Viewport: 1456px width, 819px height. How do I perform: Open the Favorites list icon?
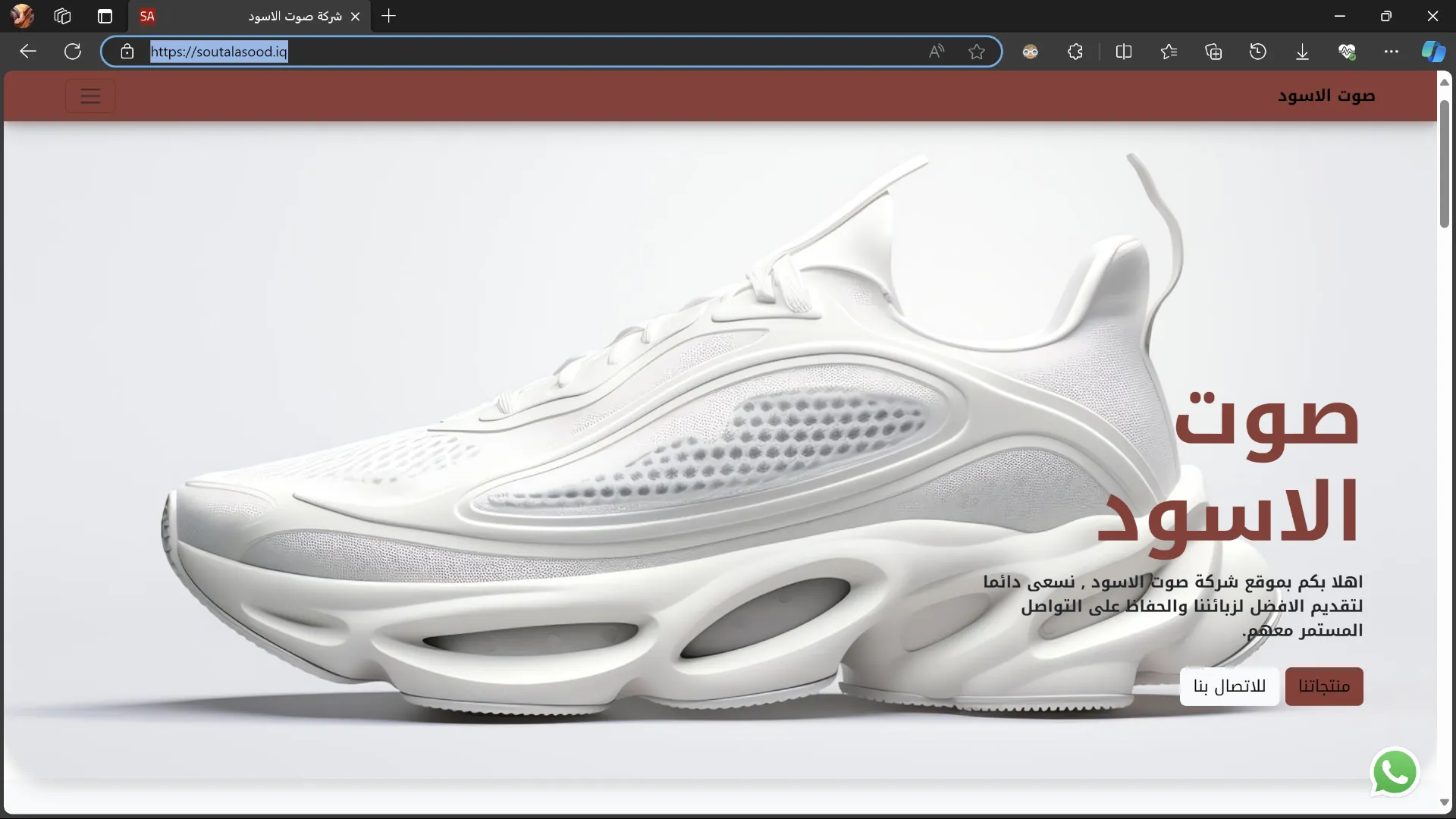click(1169, 52)
